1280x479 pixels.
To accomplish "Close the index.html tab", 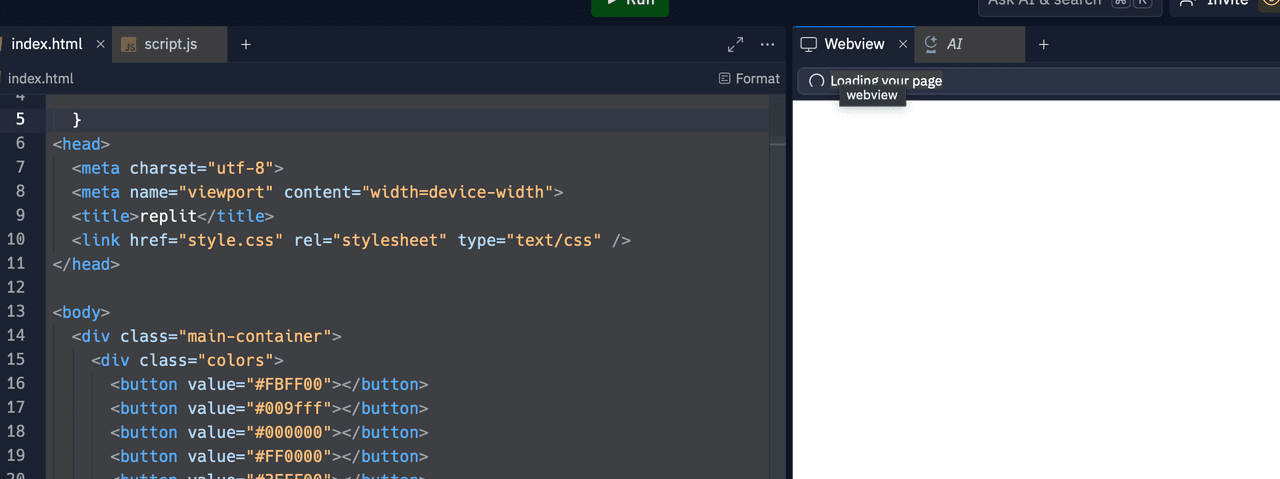I will pyautogui.click(x=100, y=44).
